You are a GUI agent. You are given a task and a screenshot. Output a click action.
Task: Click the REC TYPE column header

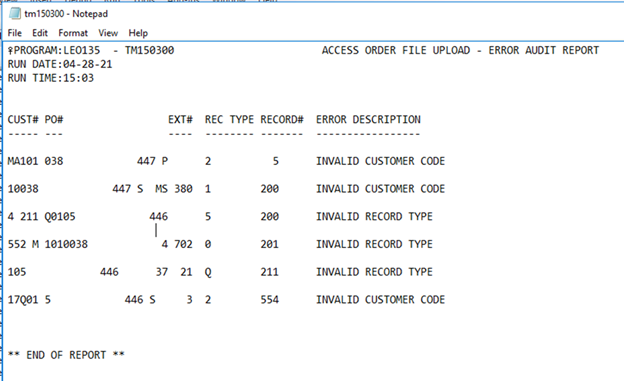point(229,119)
